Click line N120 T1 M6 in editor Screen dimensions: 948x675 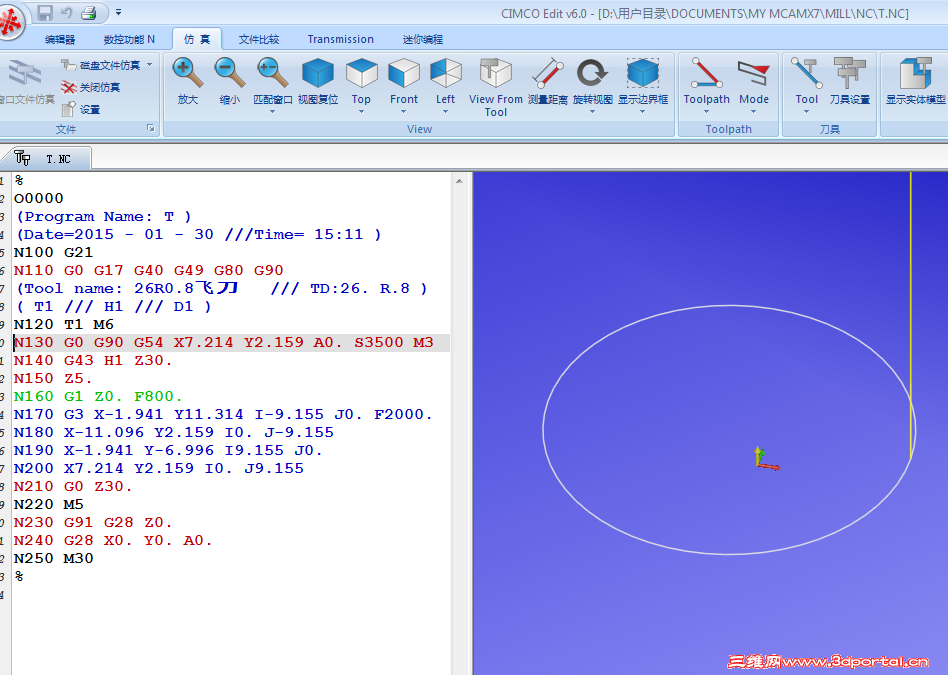tap(63, 324)
